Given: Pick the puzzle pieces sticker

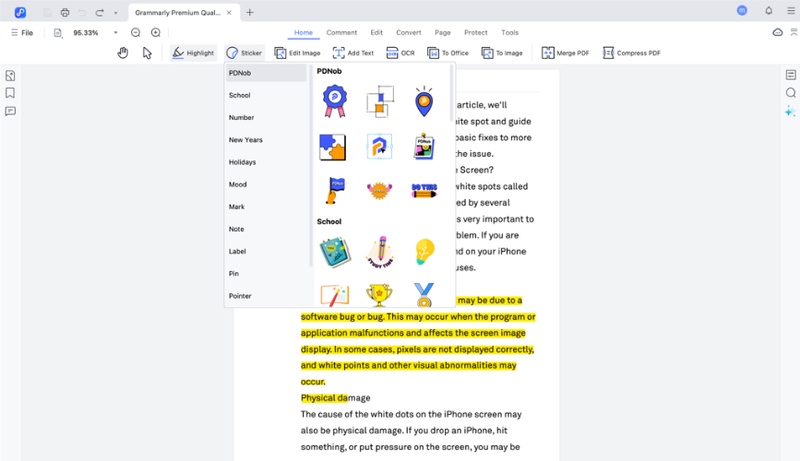Looking at the screenshot, I should [x=333, y=147].
